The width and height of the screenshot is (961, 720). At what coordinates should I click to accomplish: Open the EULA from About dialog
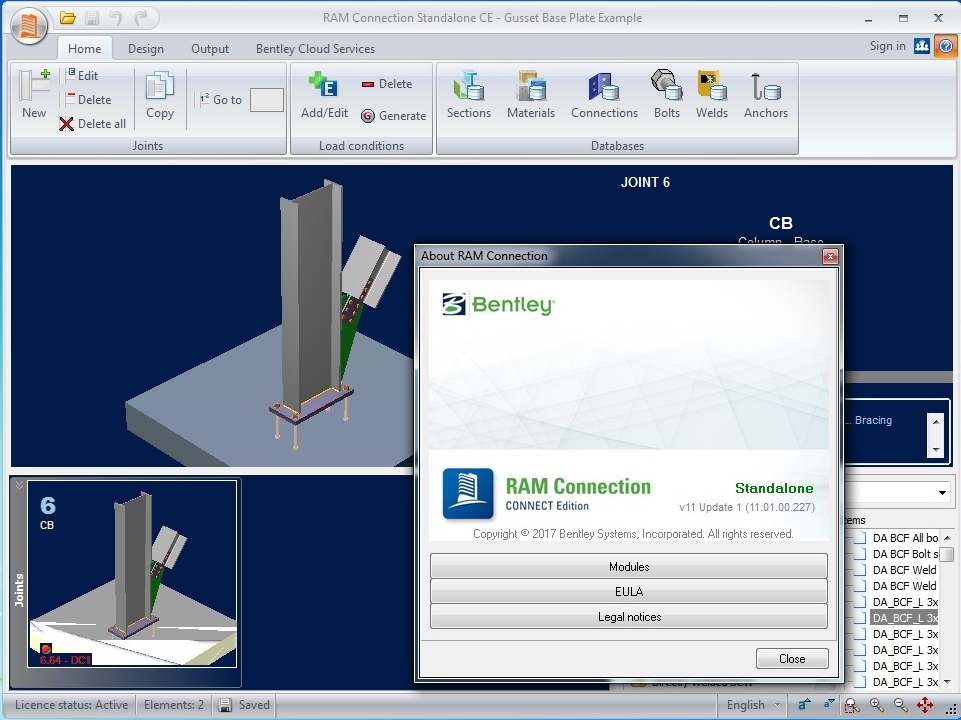(x=629, y=591)
